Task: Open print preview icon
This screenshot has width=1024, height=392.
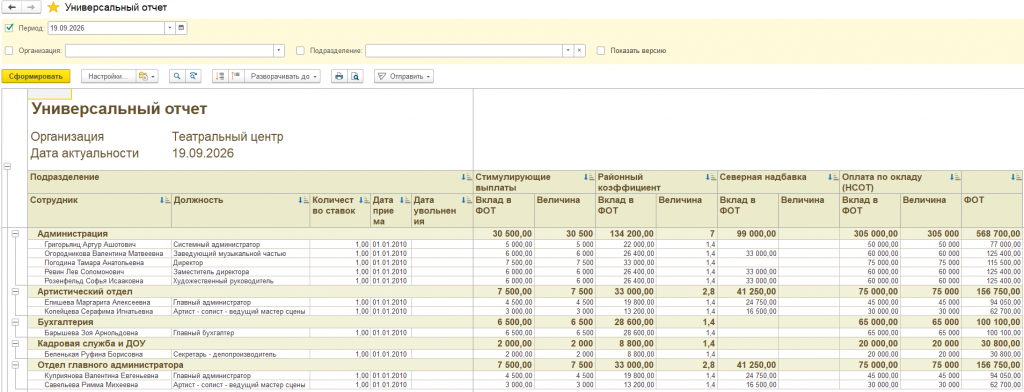Action: tap(355, 76)
